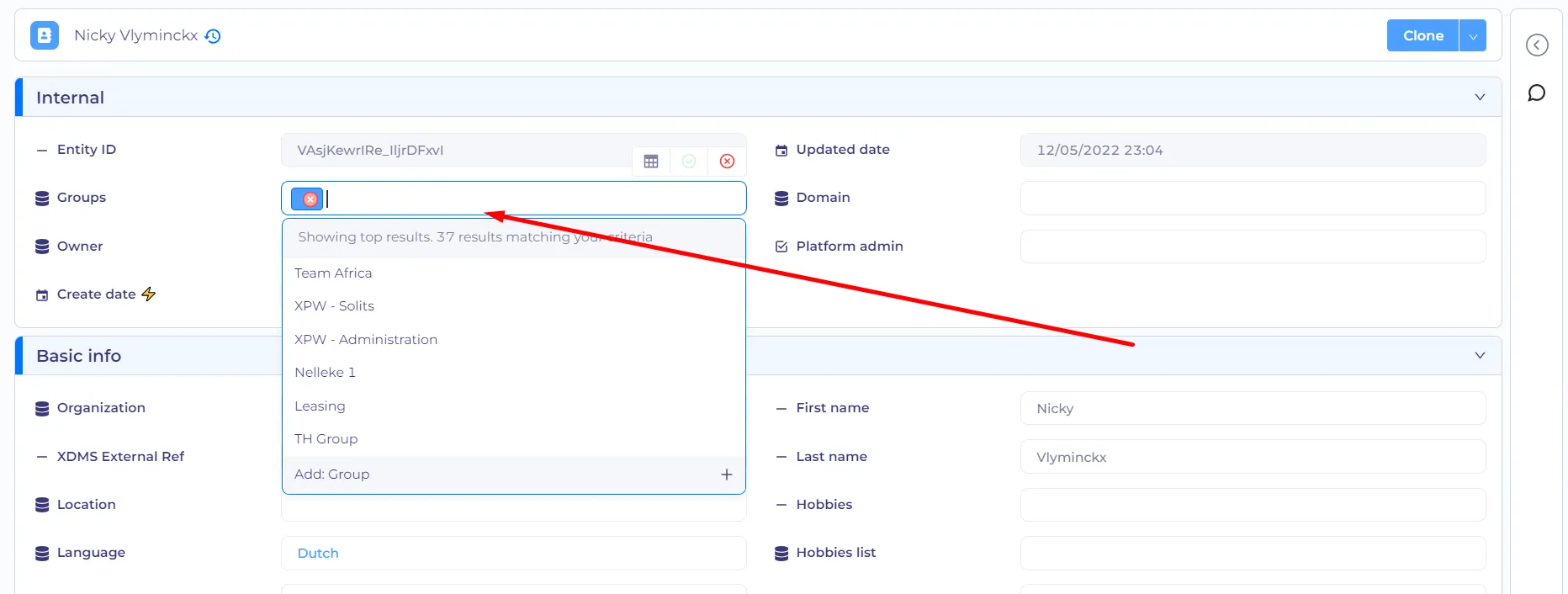Screen dimensions: 1568x594
Task: Click the calendar icon beside Updated date
Action: click(781, 151)
